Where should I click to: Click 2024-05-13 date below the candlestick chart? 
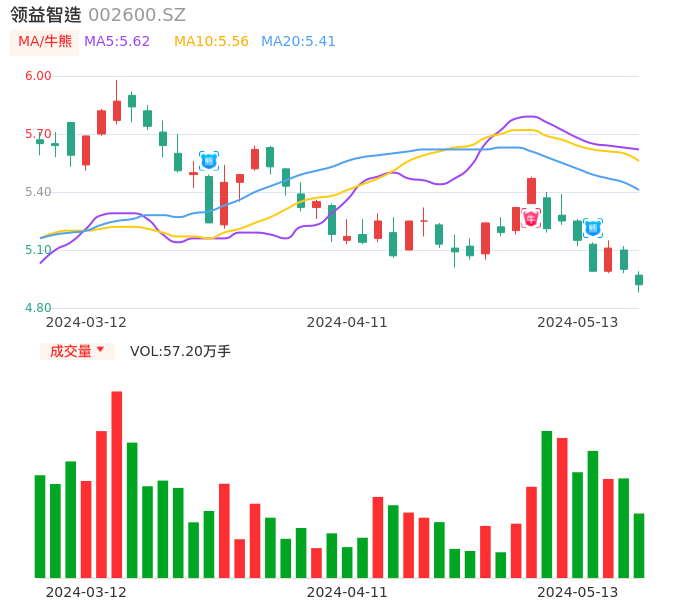click(578, 322)
